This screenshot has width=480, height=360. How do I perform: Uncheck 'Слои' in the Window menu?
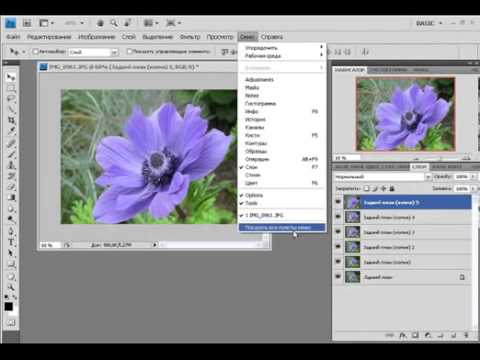click(x=281, y=167)
